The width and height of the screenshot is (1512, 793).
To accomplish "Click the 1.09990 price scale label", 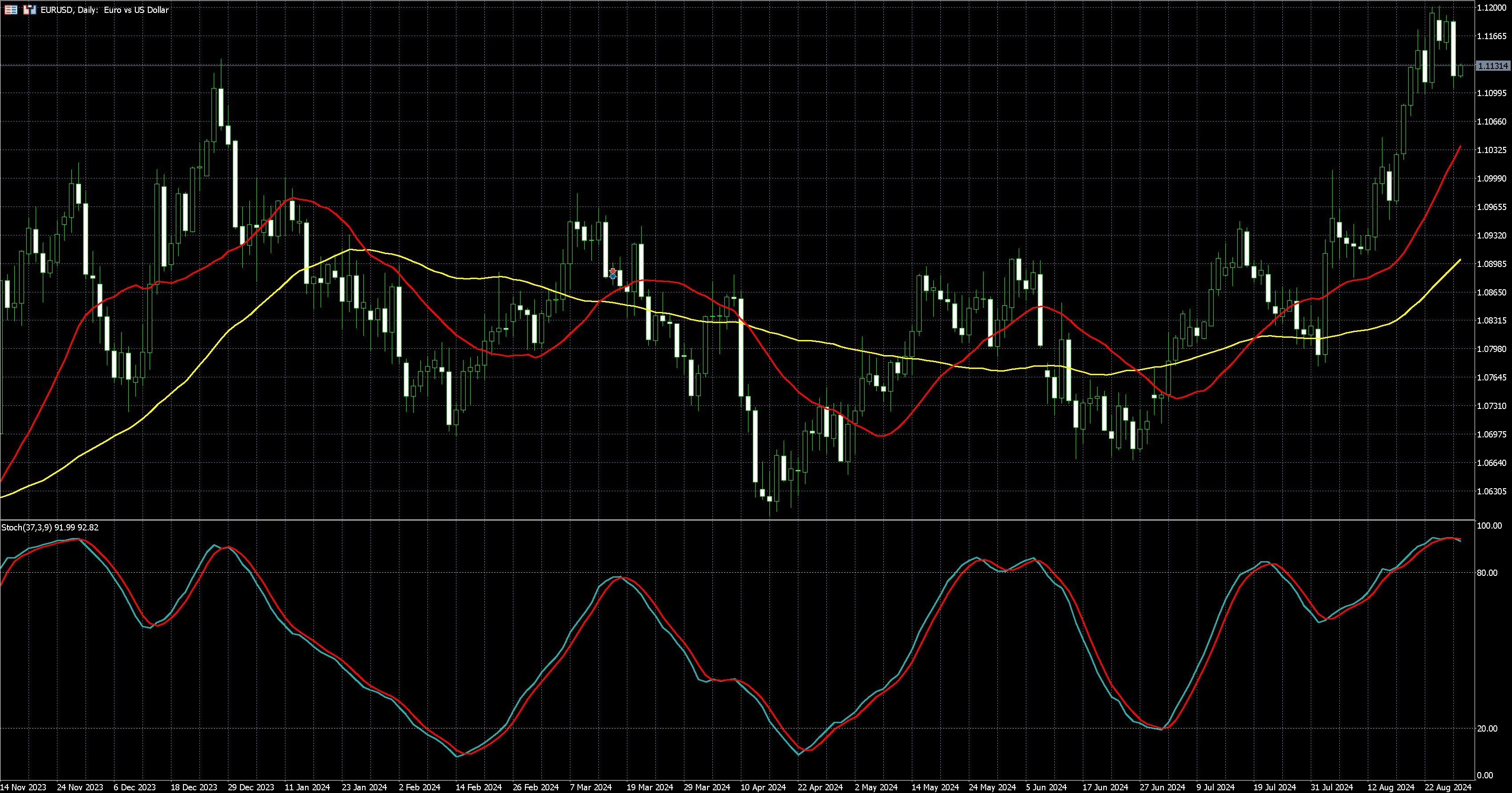I will pos(1492,179).
